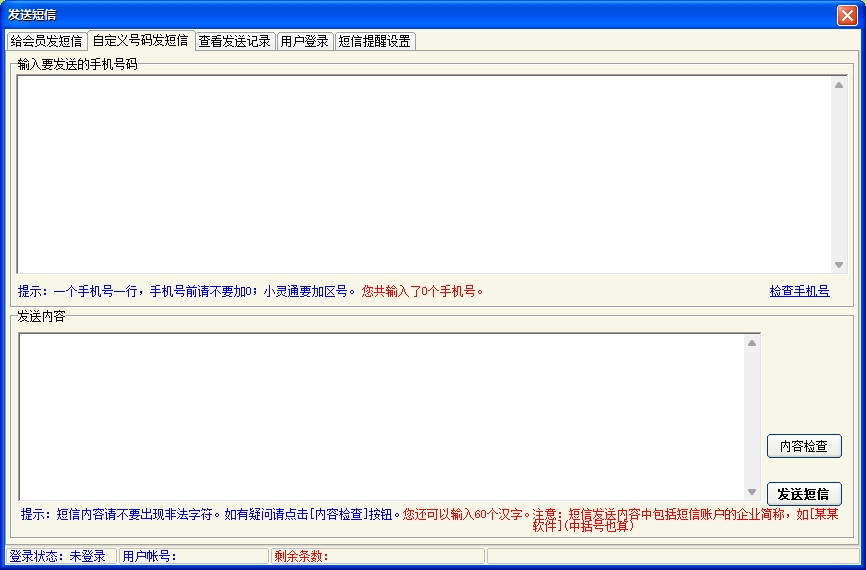
Task: Open the 短信提醒设置 tab
Action: [x=374, y=42]
